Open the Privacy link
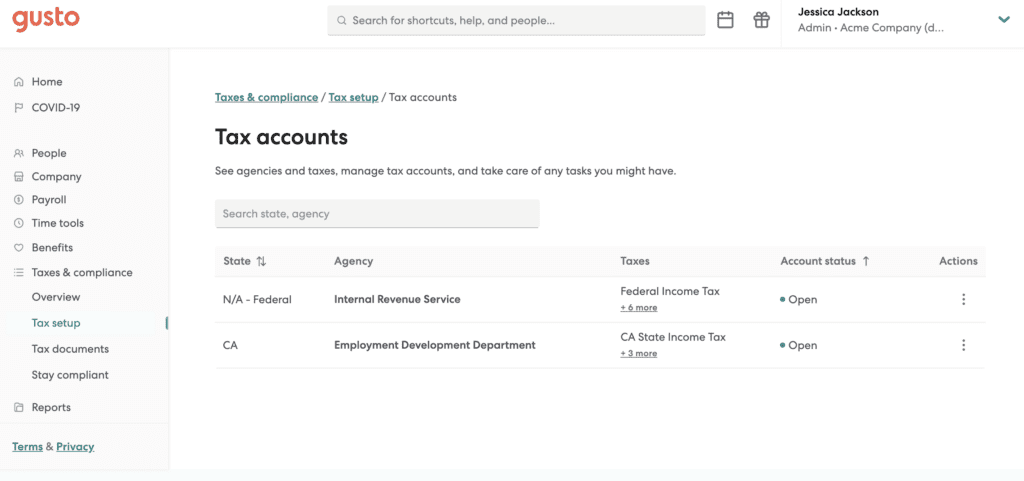 point(75,447)
